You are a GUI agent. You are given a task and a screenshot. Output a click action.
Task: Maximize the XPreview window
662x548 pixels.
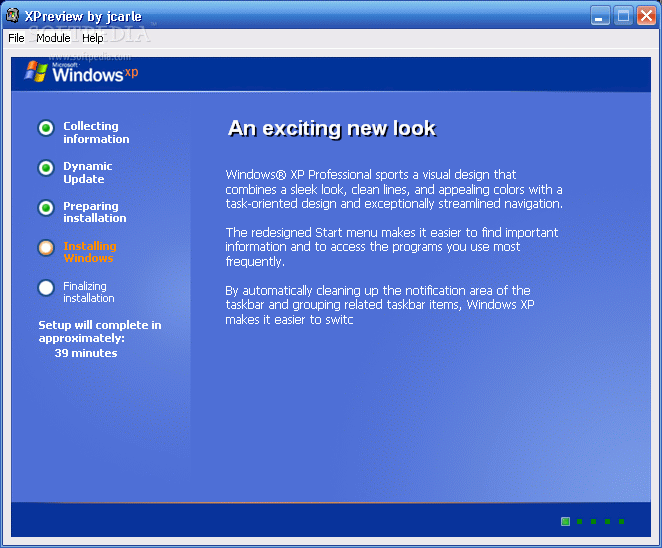[623, 16]
